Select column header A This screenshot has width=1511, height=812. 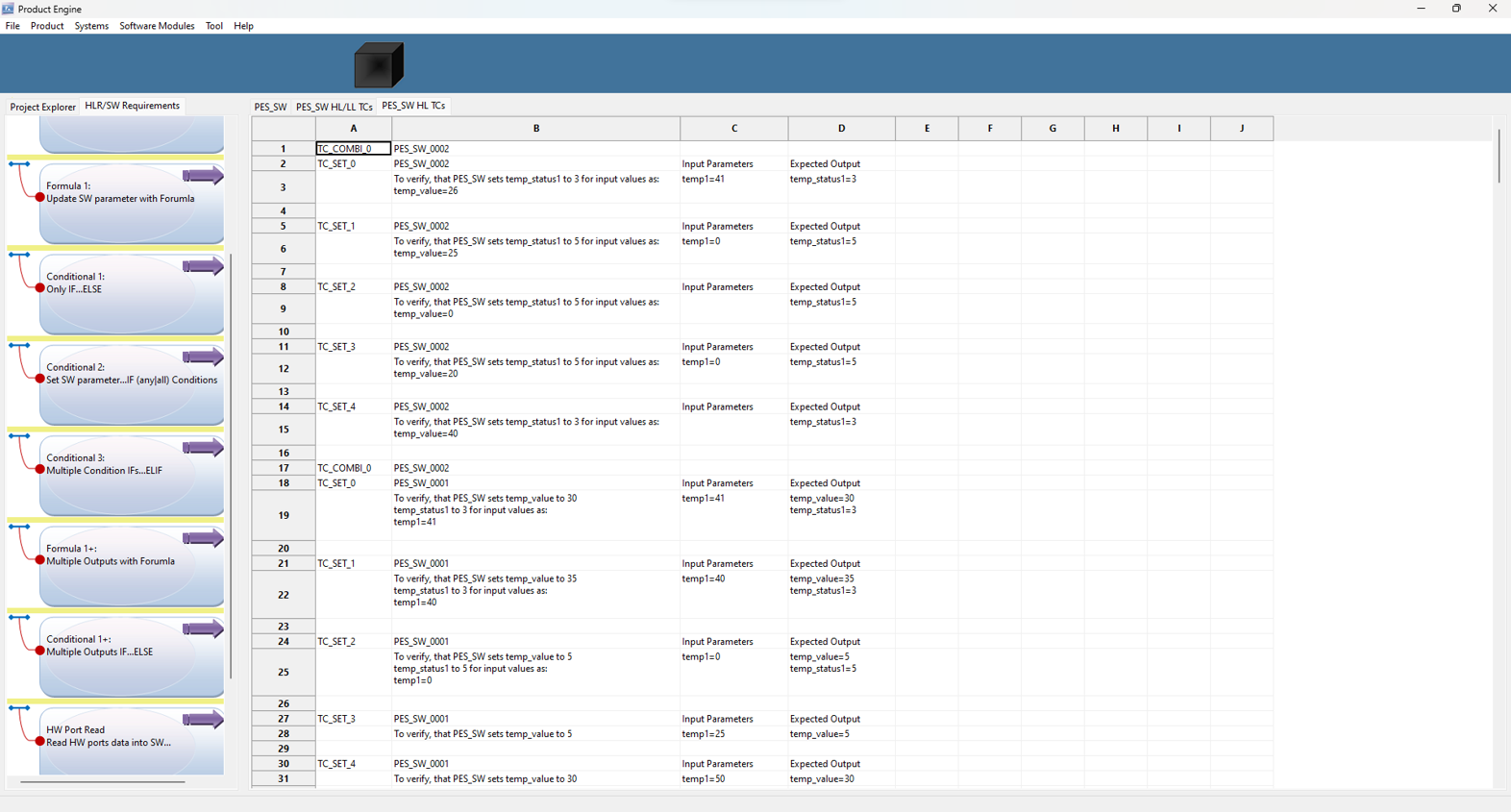click(354, 129)
